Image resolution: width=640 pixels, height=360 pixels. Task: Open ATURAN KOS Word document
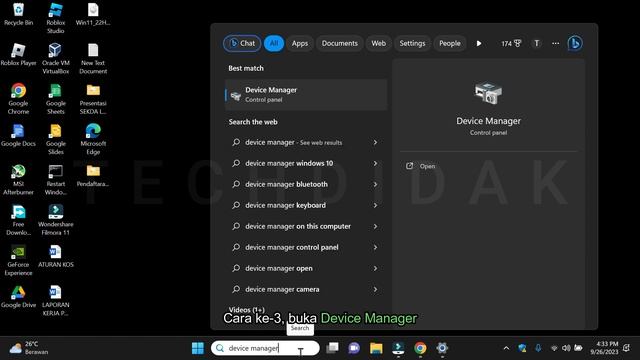[56, 256]
